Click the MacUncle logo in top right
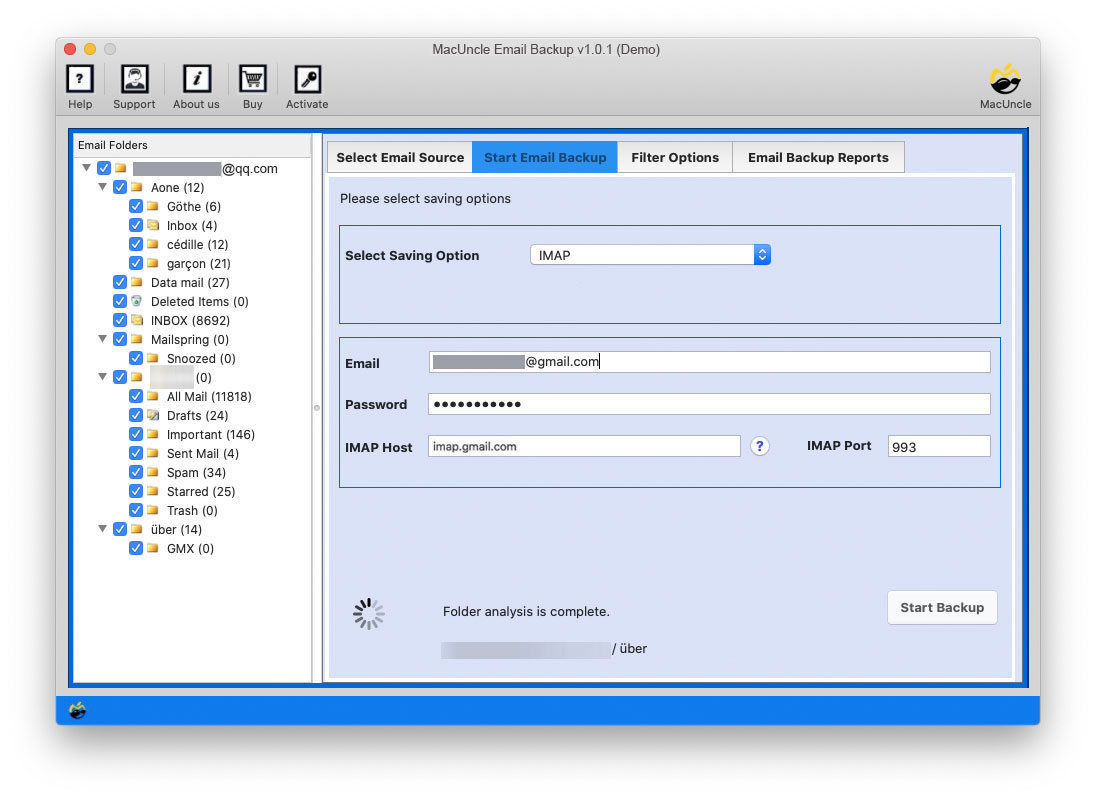 point(1004,79)
